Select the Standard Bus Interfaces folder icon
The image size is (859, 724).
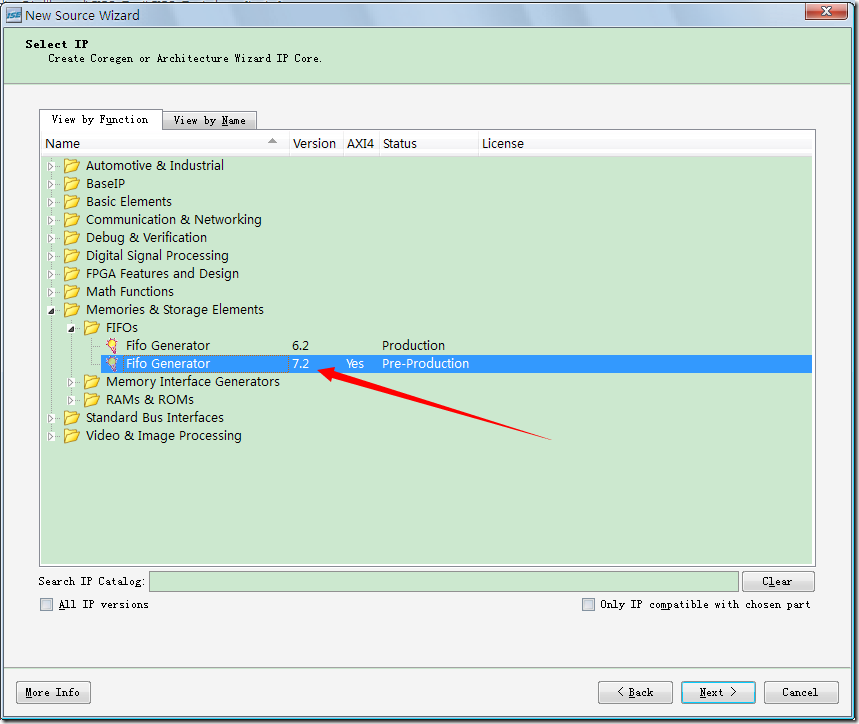coord(72,418)
